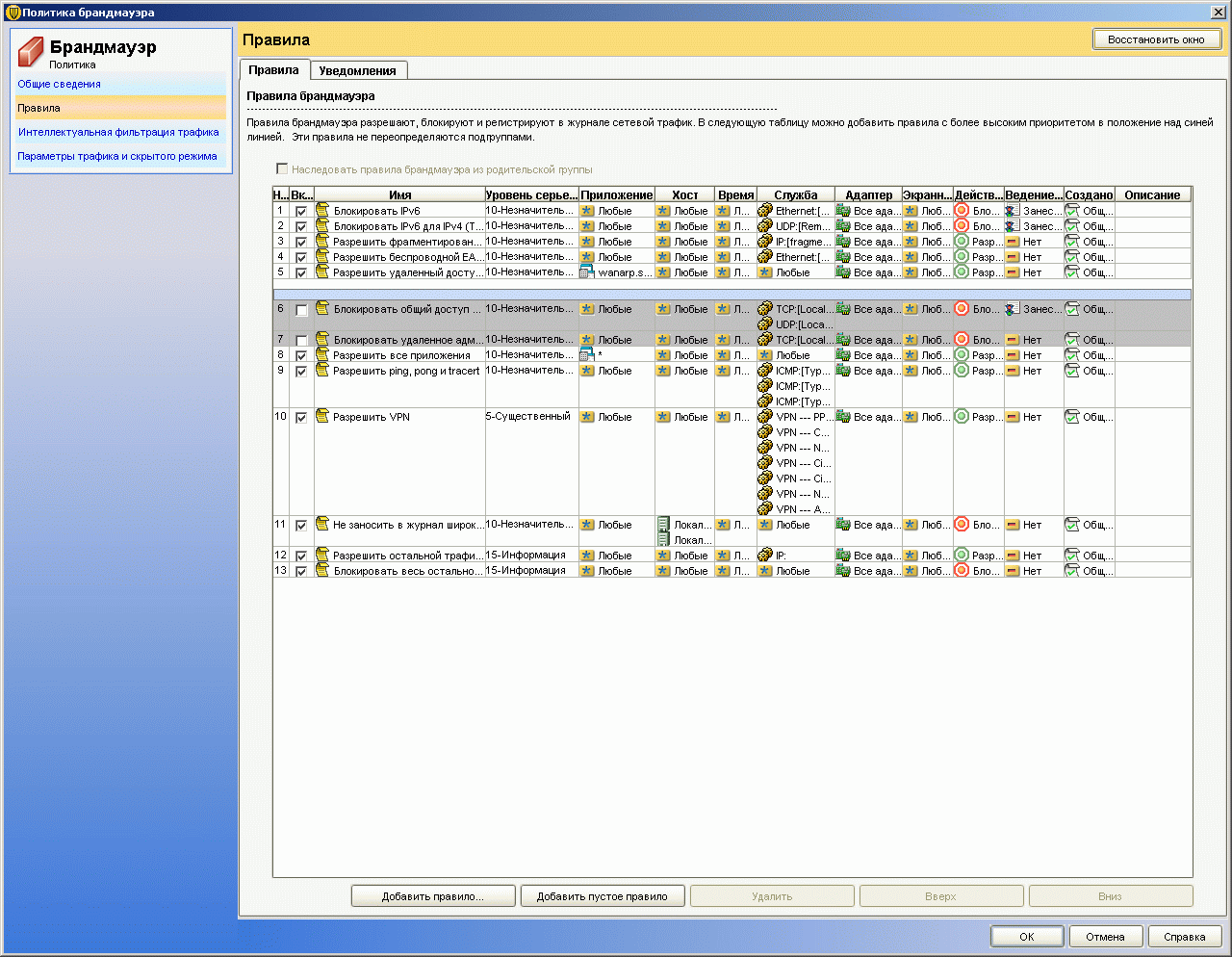The width and height of the screenshot is (1232, 957).
Task: Click the Отмена button
Action: 1106,937
